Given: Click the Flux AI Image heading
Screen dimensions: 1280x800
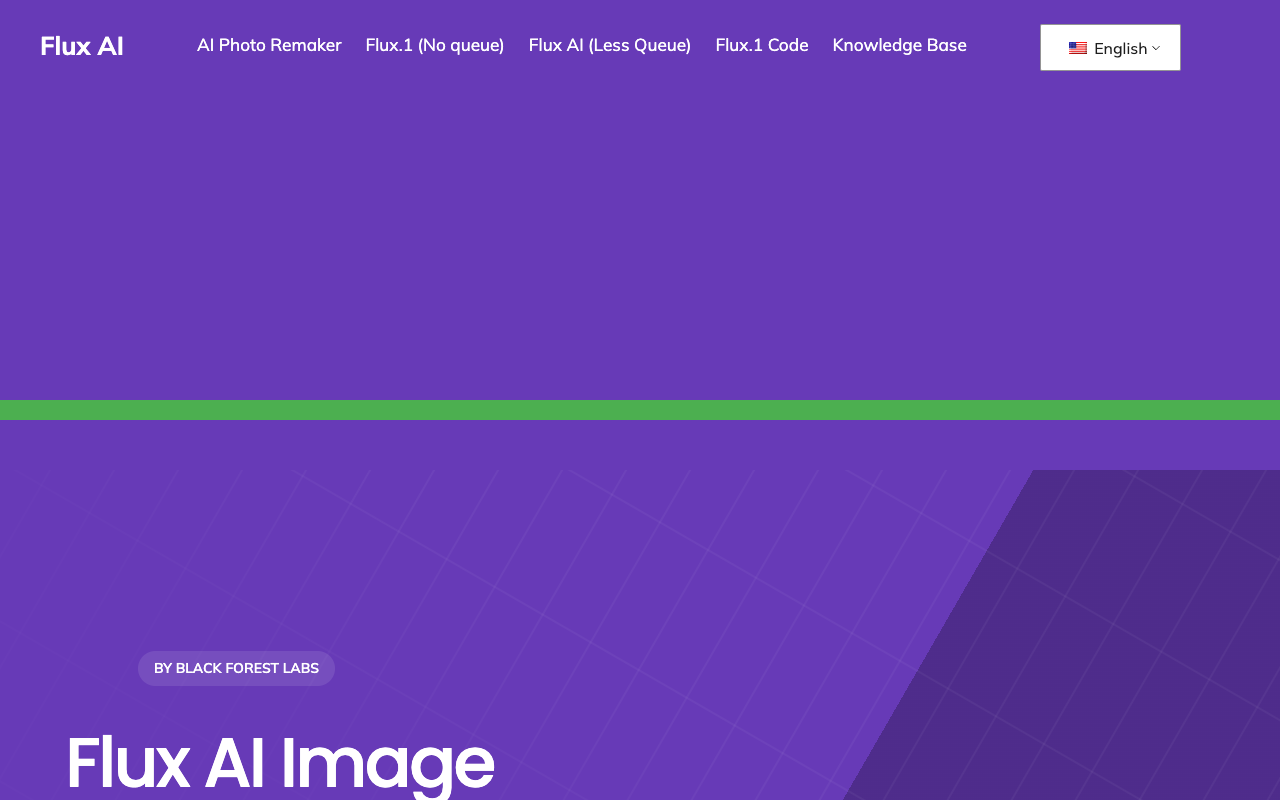Looking at the screenshot, I should click(x=280, y=763).
